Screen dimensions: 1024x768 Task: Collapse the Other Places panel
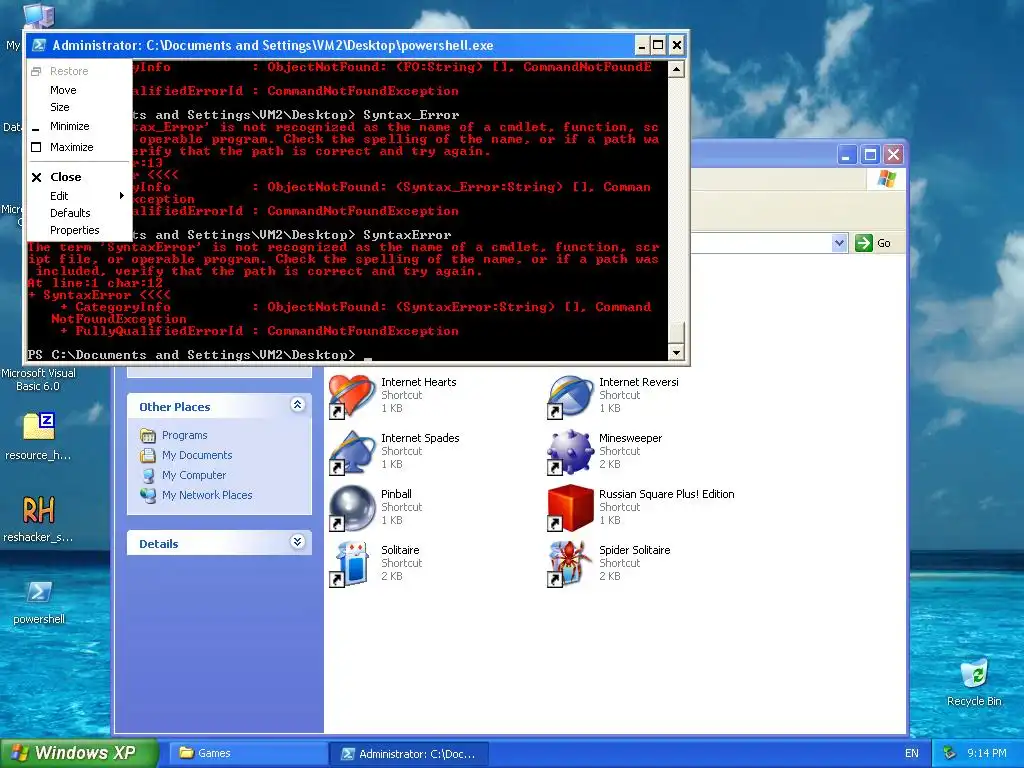point(297,405)
